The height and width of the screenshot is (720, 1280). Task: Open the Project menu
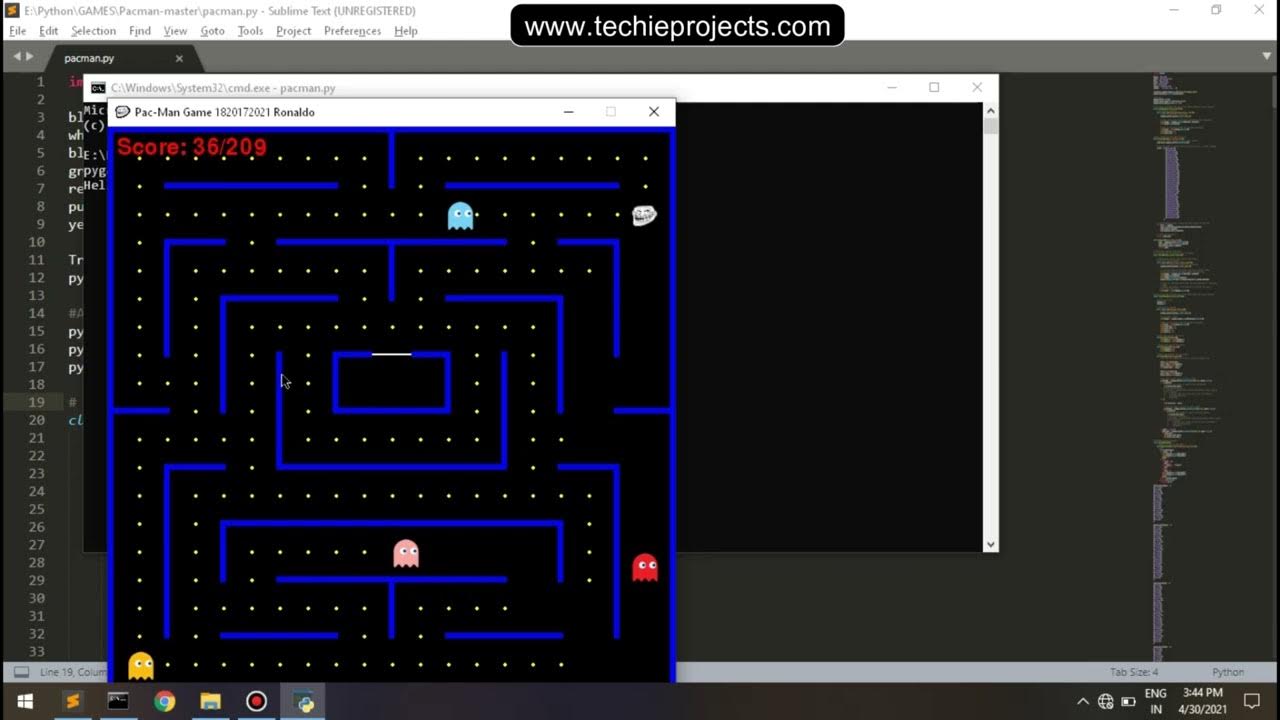click(294, 31)
